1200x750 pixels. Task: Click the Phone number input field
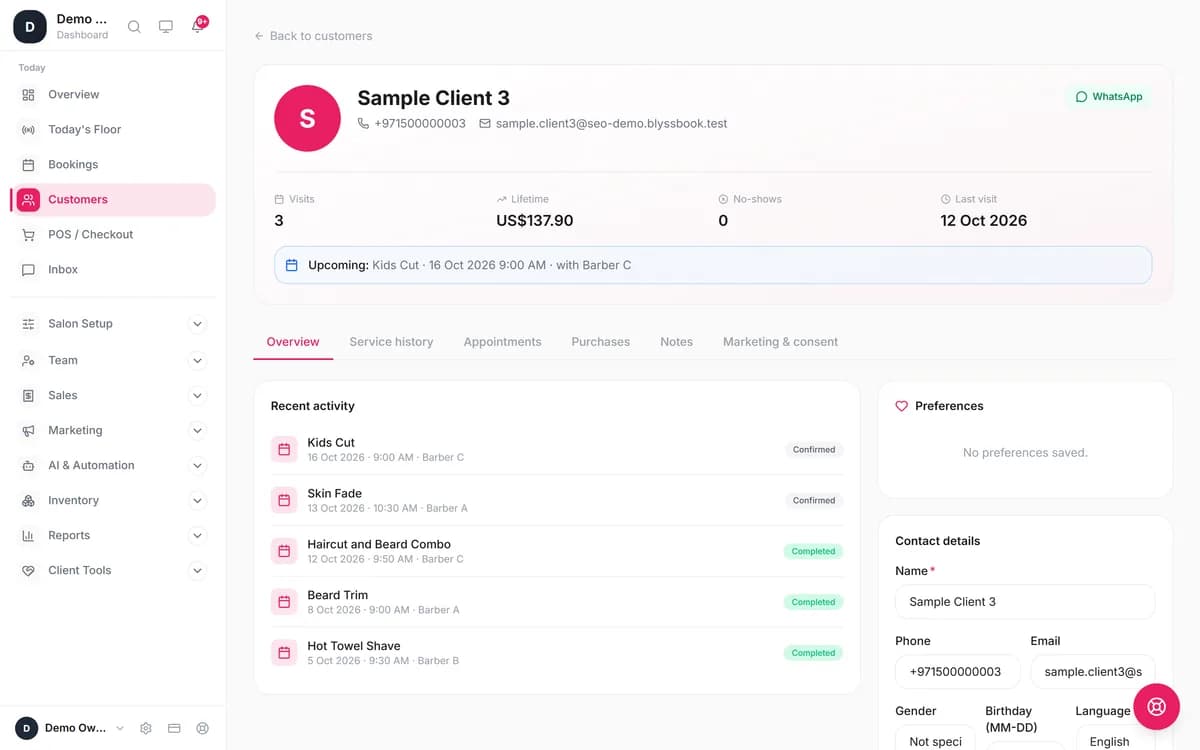957,672
